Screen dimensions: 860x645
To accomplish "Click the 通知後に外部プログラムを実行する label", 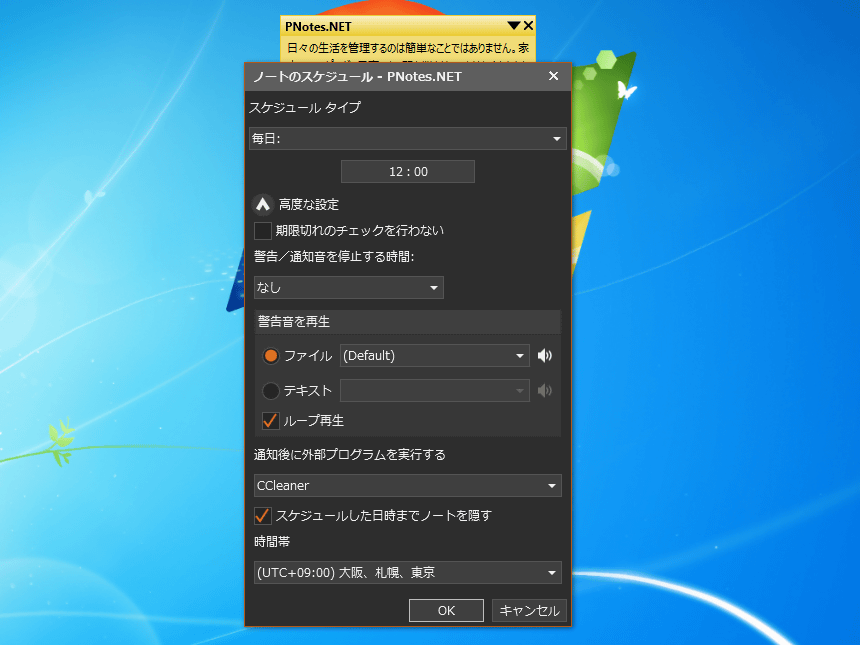I will 349,455.
